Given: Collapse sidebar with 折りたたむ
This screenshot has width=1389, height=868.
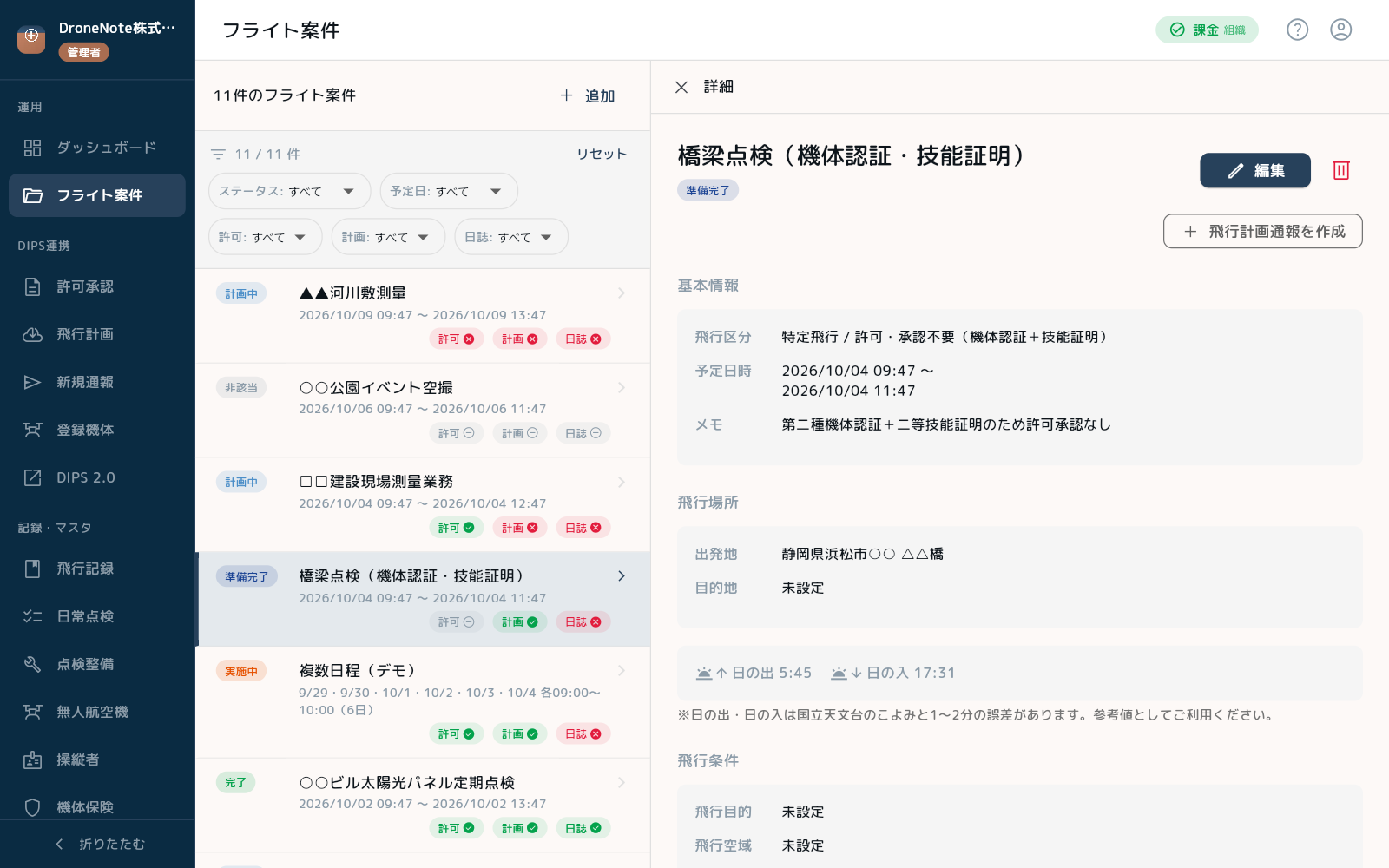Looking at the screenshot, I should click(97, 844).
